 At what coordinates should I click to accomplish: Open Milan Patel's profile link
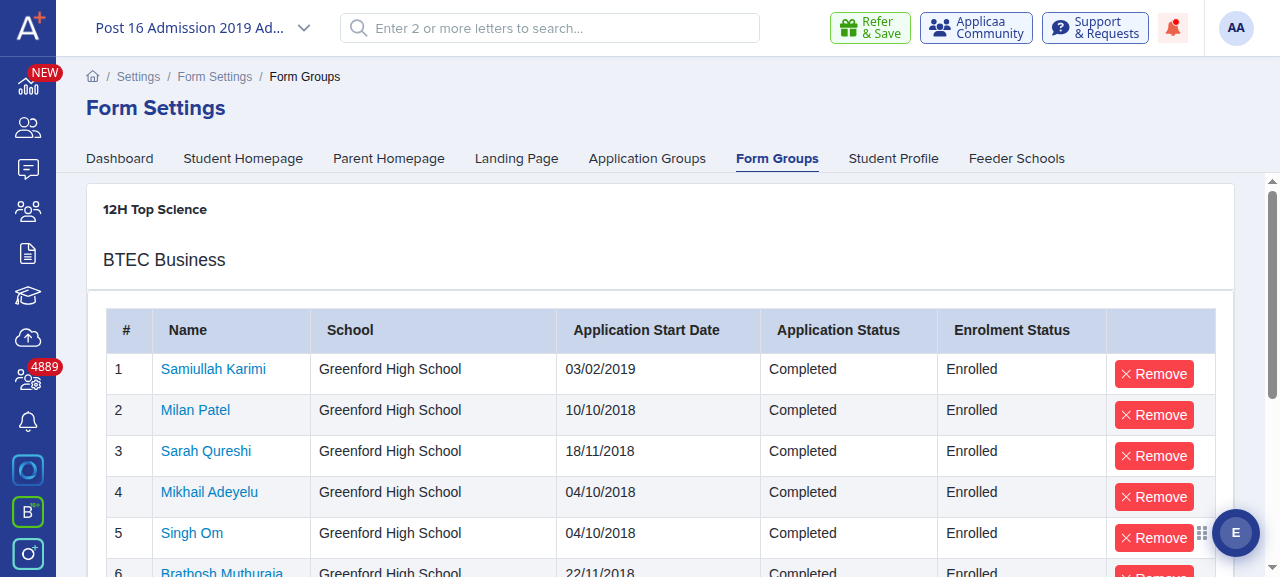click(196, 410)
